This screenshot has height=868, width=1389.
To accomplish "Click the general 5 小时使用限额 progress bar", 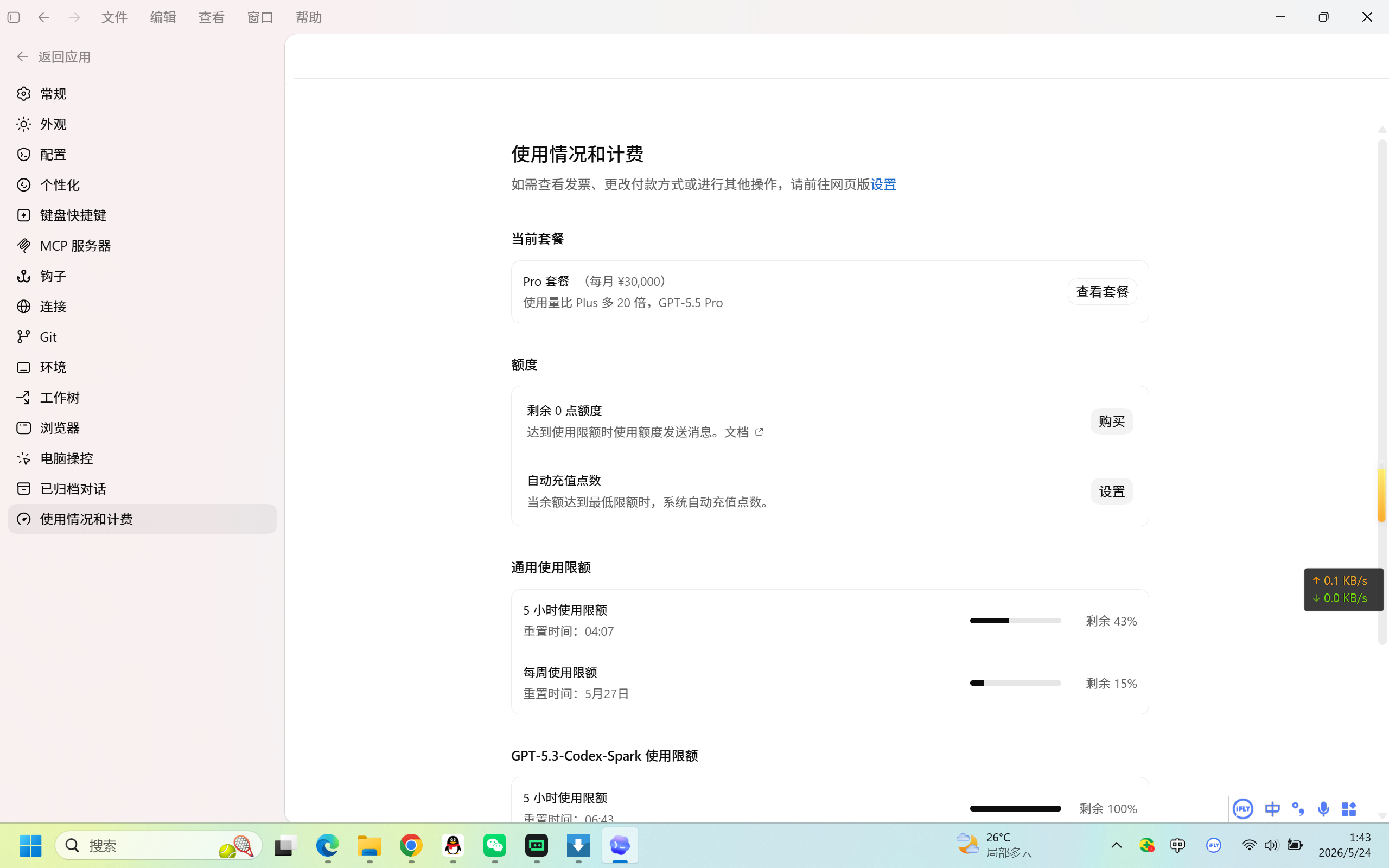I will point(1015,621).
